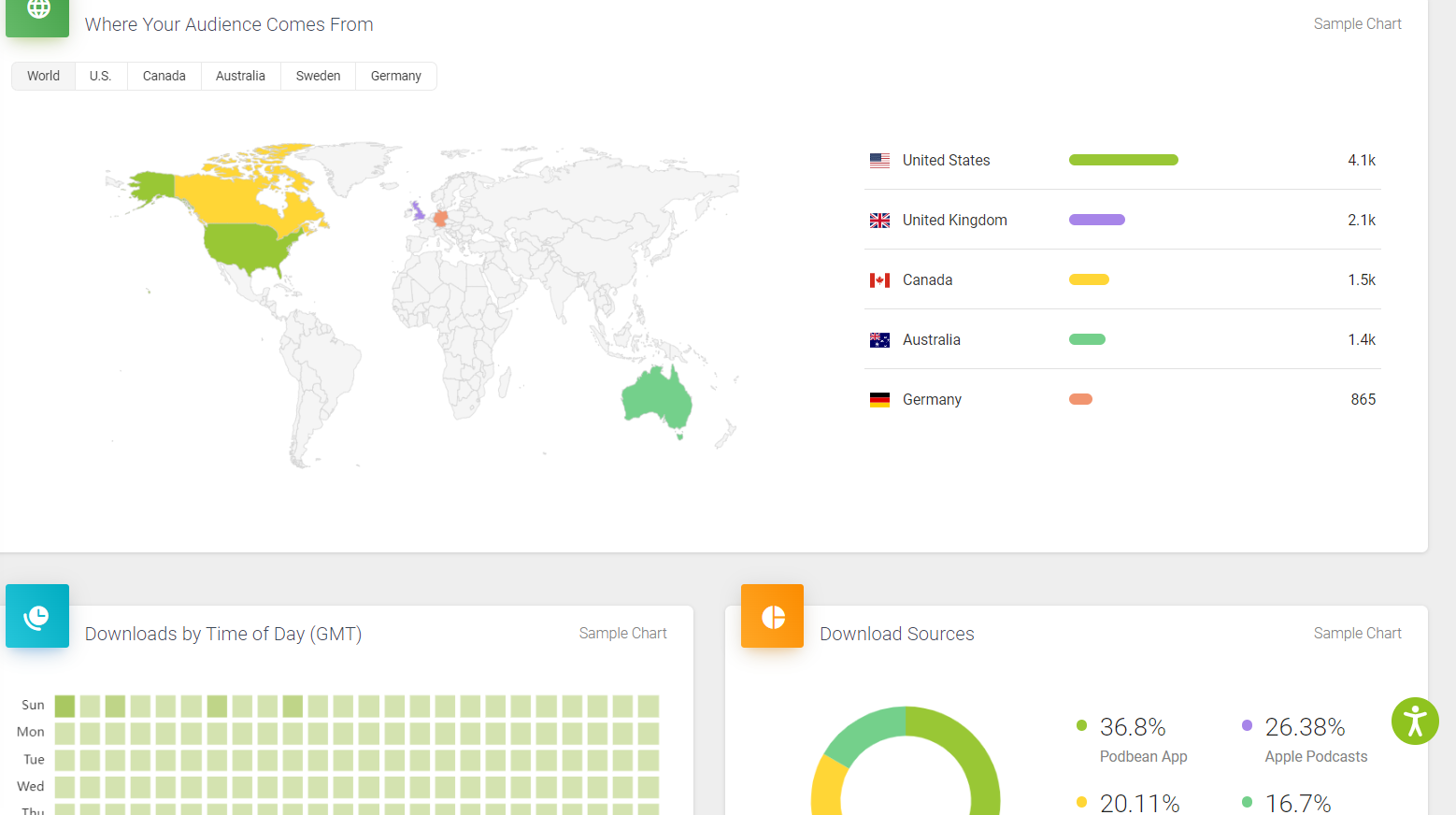Click the 1.5k Canada value

tap(1362, 279)
